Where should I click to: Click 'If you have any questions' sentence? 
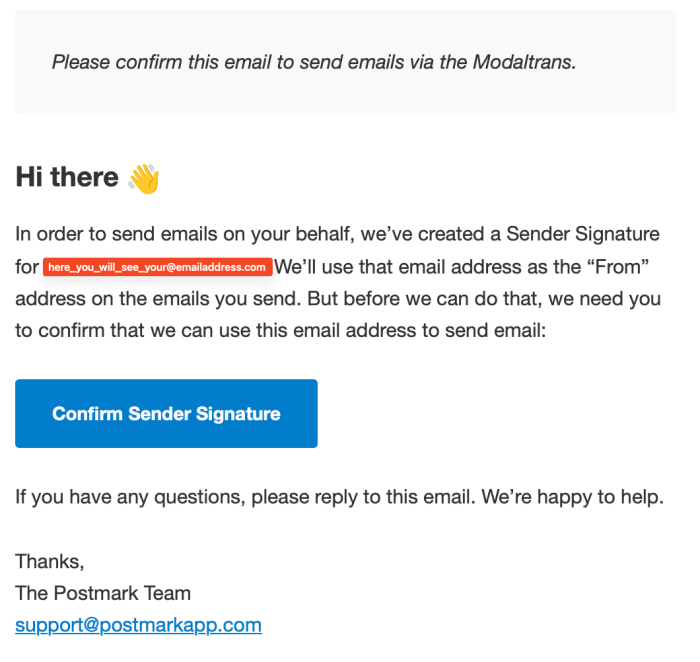point(245,497)
